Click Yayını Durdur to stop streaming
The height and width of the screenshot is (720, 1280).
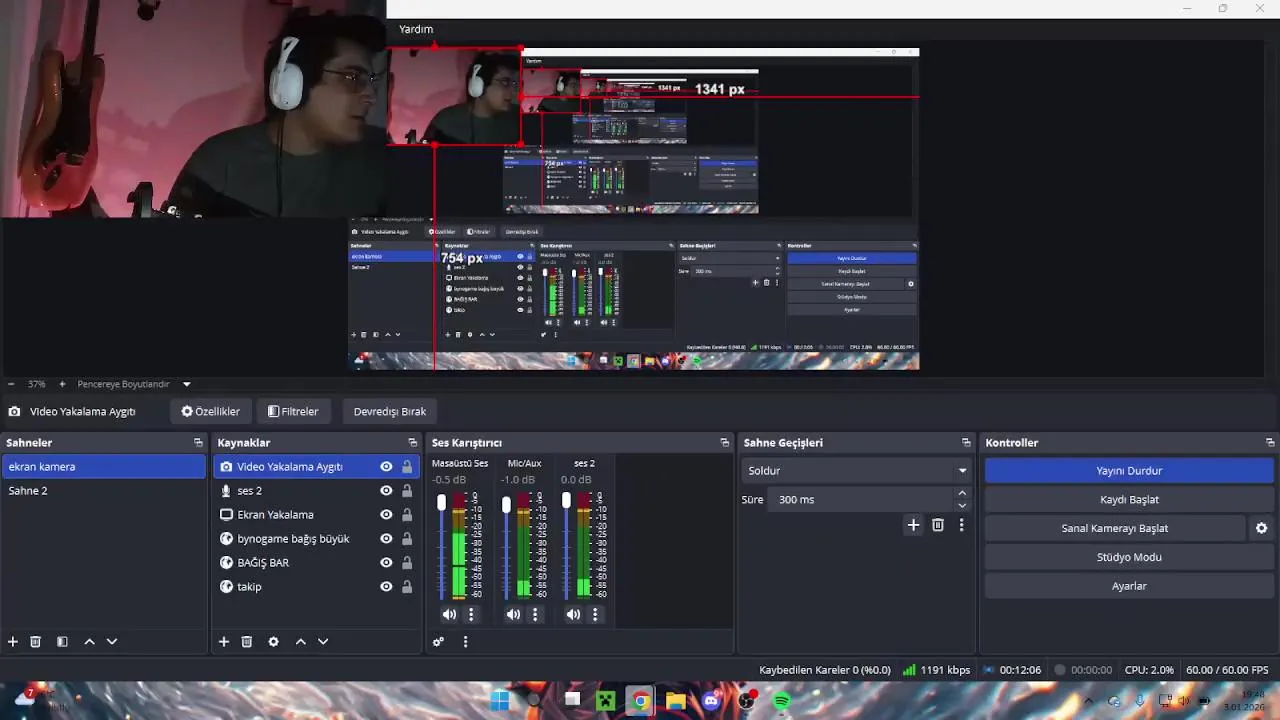point(1129,471)
